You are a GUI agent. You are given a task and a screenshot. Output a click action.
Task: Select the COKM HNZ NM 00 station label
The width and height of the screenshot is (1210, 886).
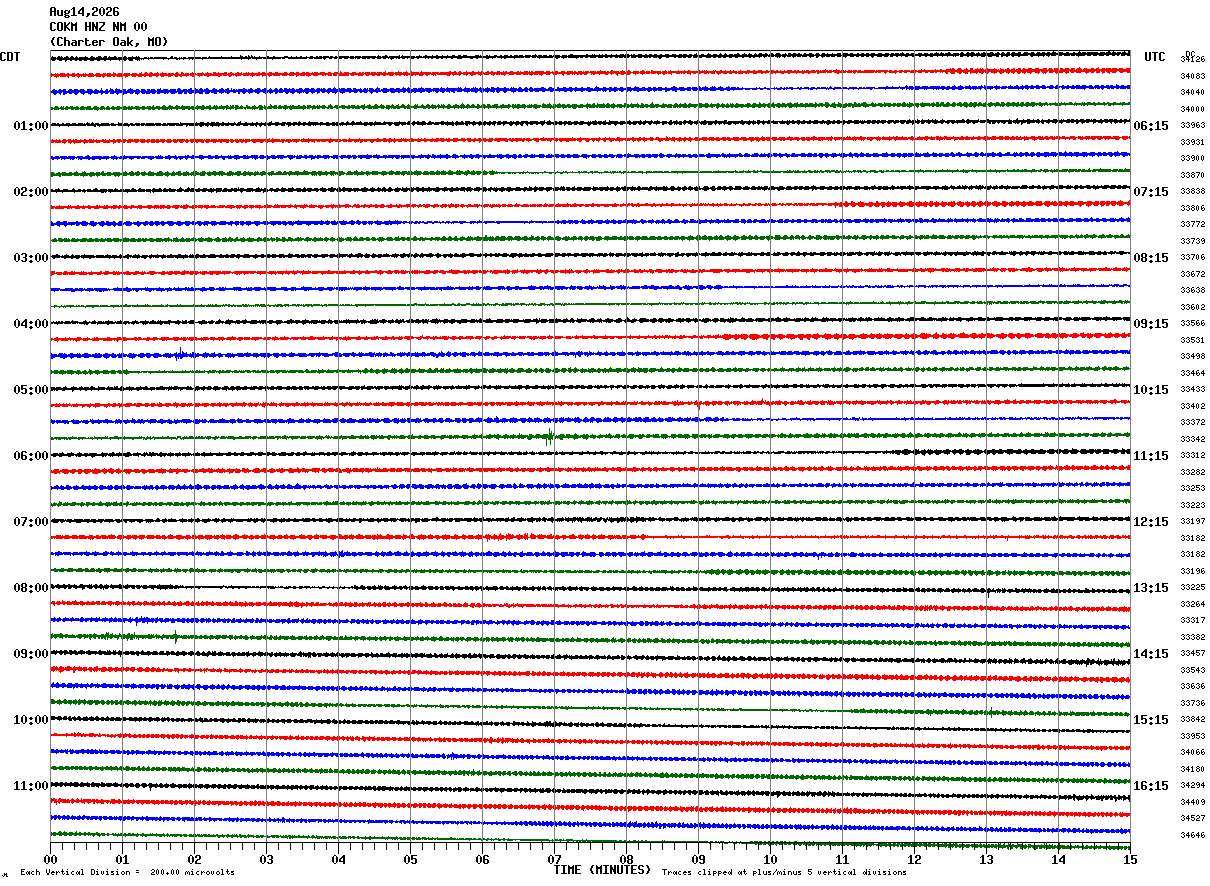(x=98, y=27)
